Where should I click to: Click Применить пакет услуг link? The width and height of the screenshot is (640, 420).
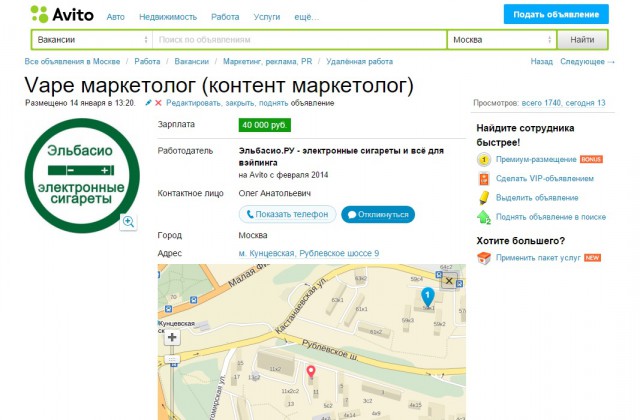pos(538,258)
